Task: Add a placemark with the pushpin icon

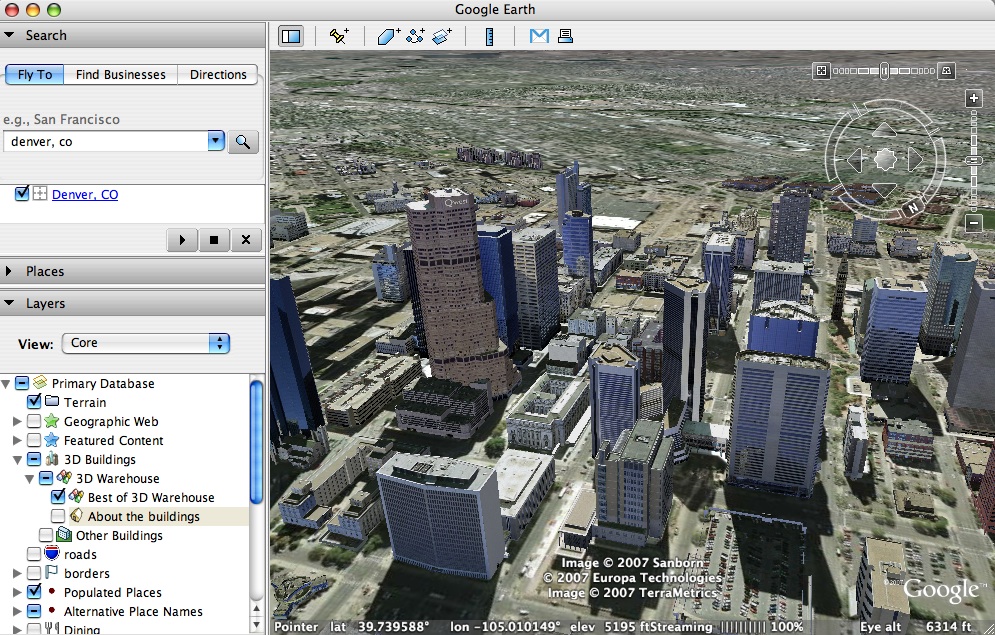Action: click(339, 36)
